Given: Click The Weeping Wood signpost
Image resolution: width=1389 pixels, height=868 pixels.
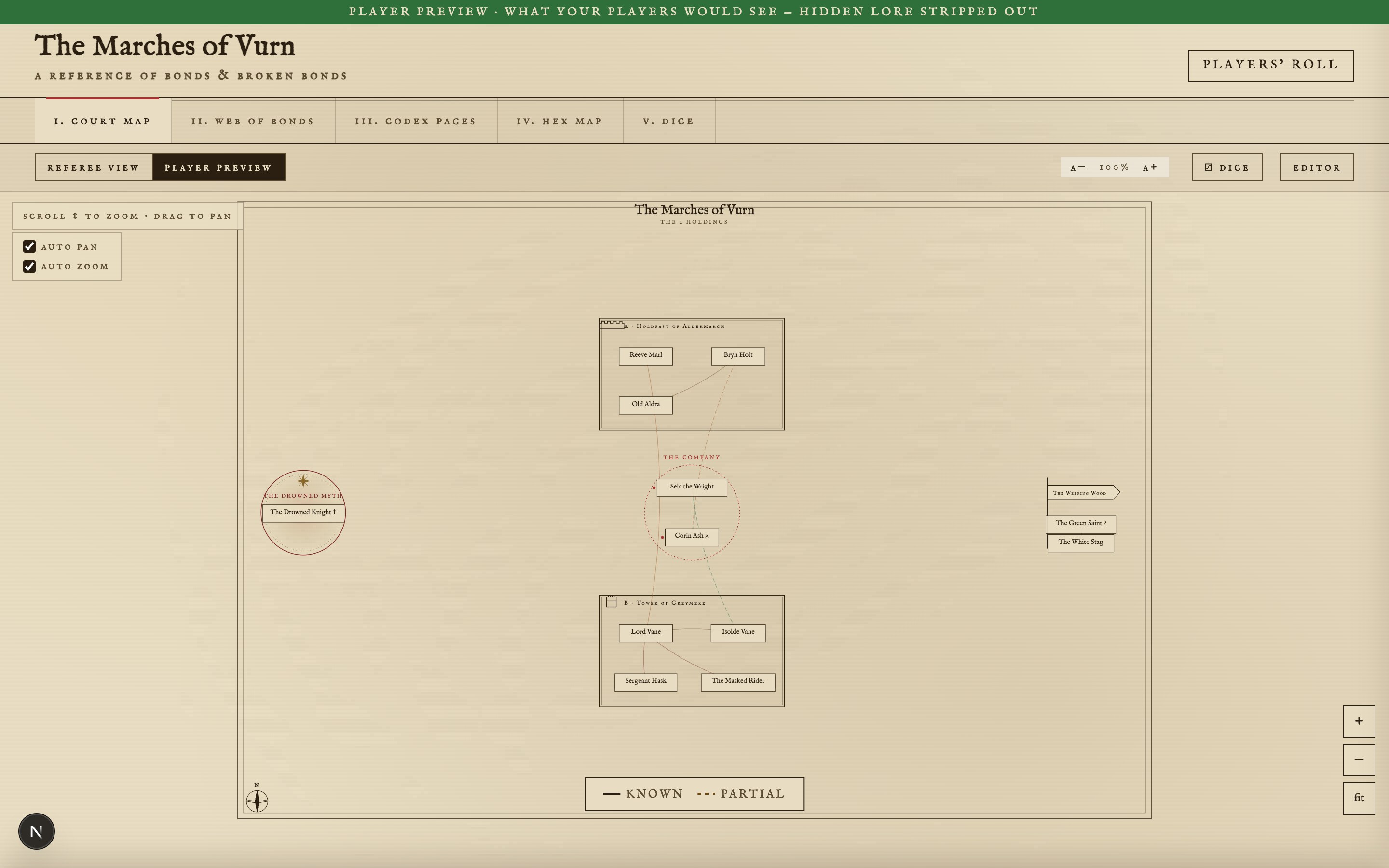Looking at the screenshot, I should (1083, 492).
